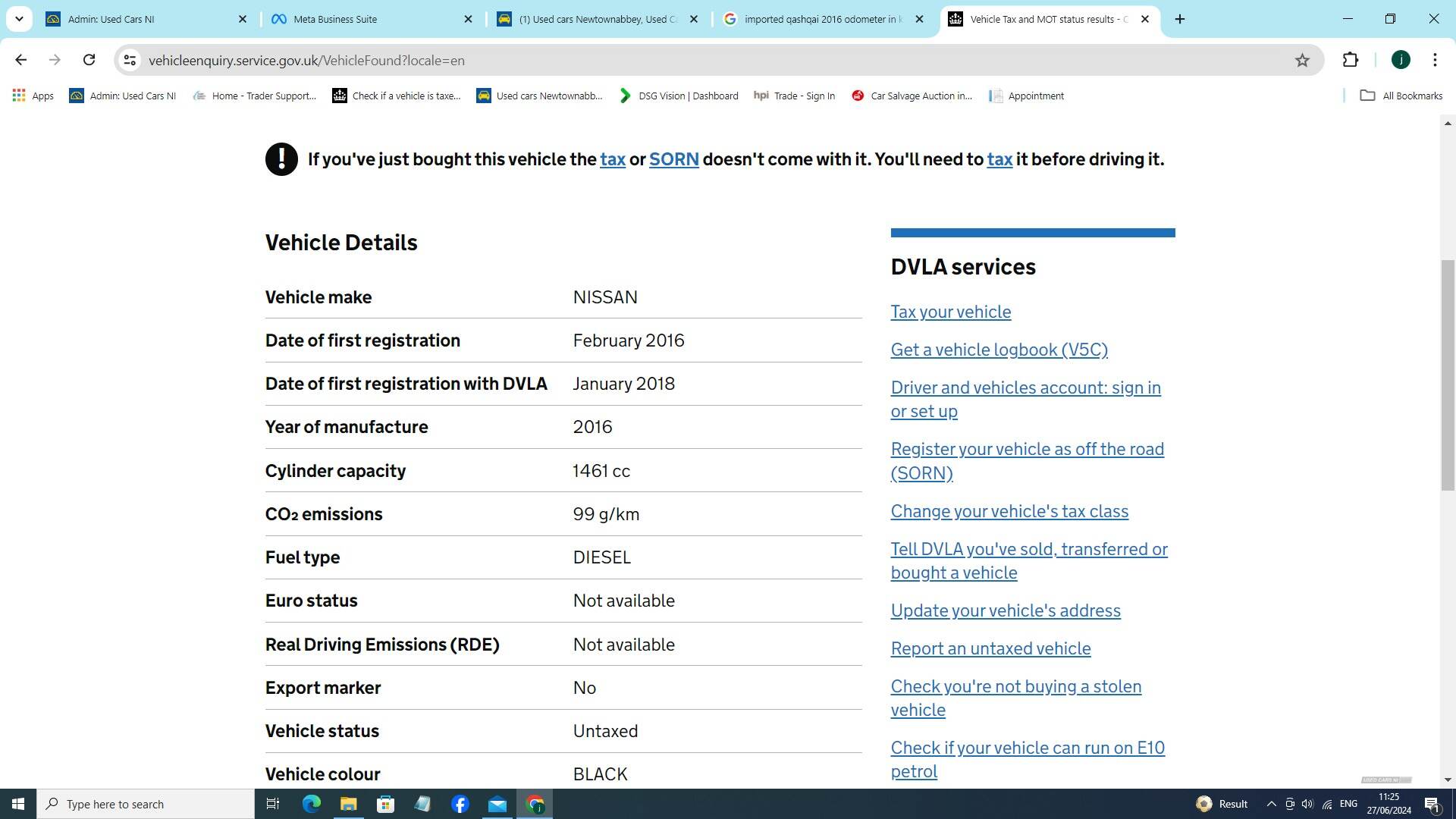Close the Vehicle Tax and MOT tab

pos(1145,19)
